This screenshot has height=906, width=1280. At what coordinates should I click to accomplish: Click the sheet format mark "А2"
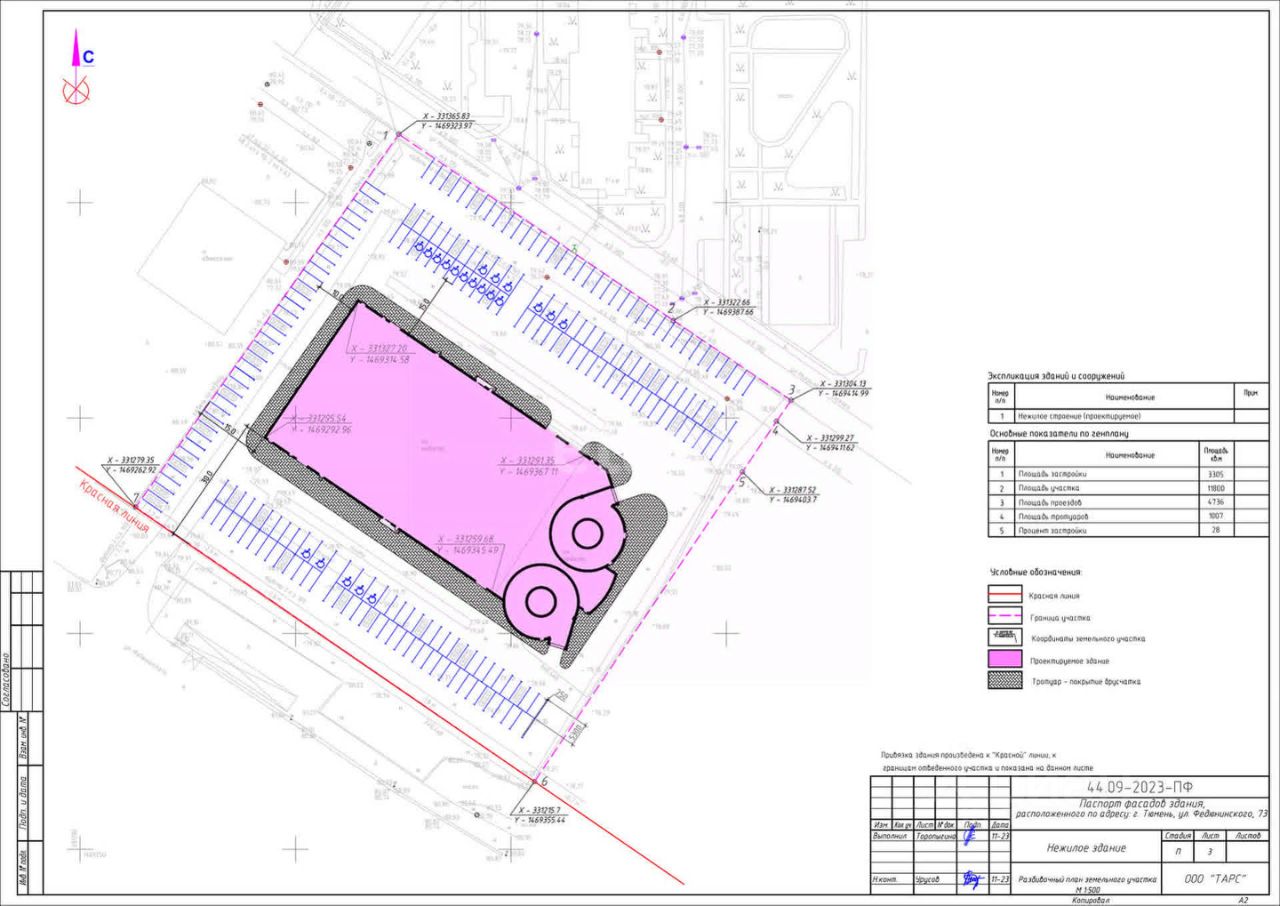(1243, 900)
